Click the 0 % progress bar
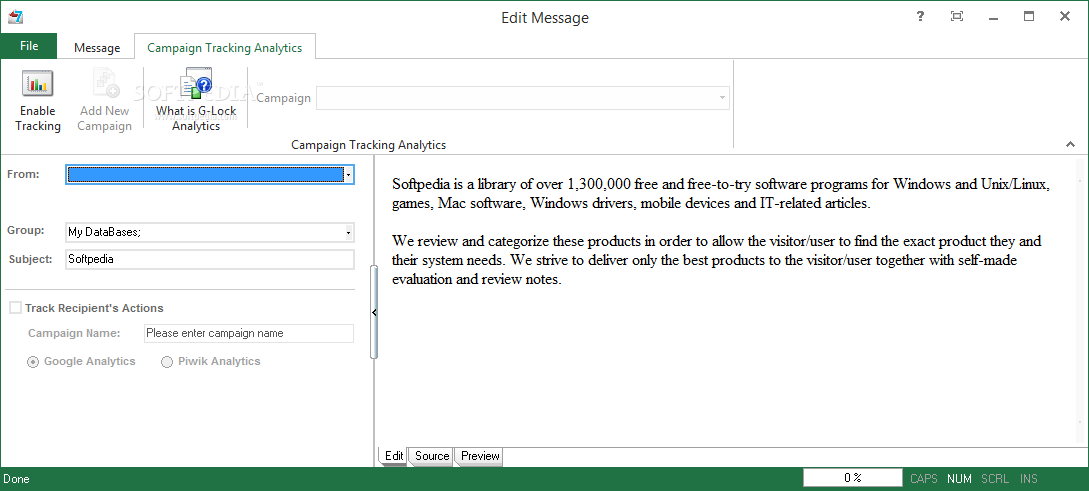Viewport: 1089px width, 491px height. [x=852, y=478]
